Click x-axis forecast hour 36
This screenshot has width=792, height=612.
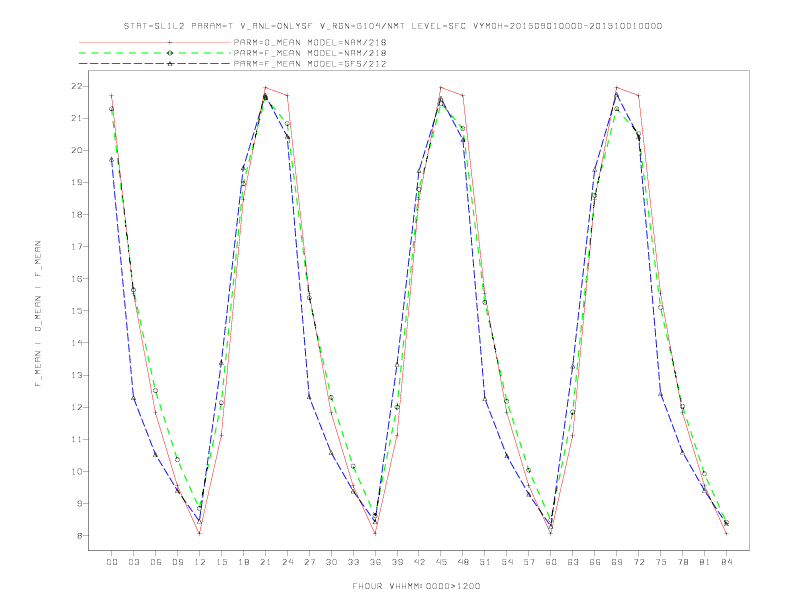(x=375, y=562)
